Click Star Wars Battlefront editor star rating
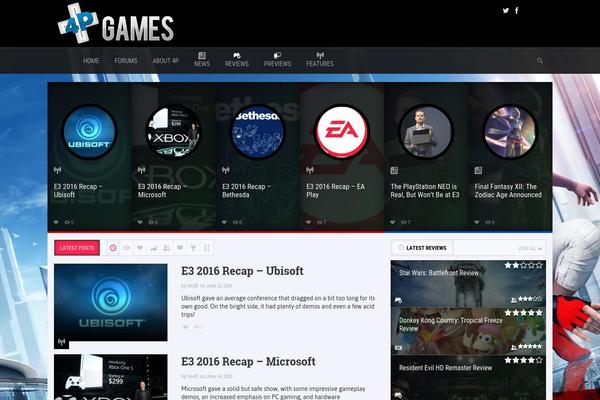600x400 pixels. (523, 265)
